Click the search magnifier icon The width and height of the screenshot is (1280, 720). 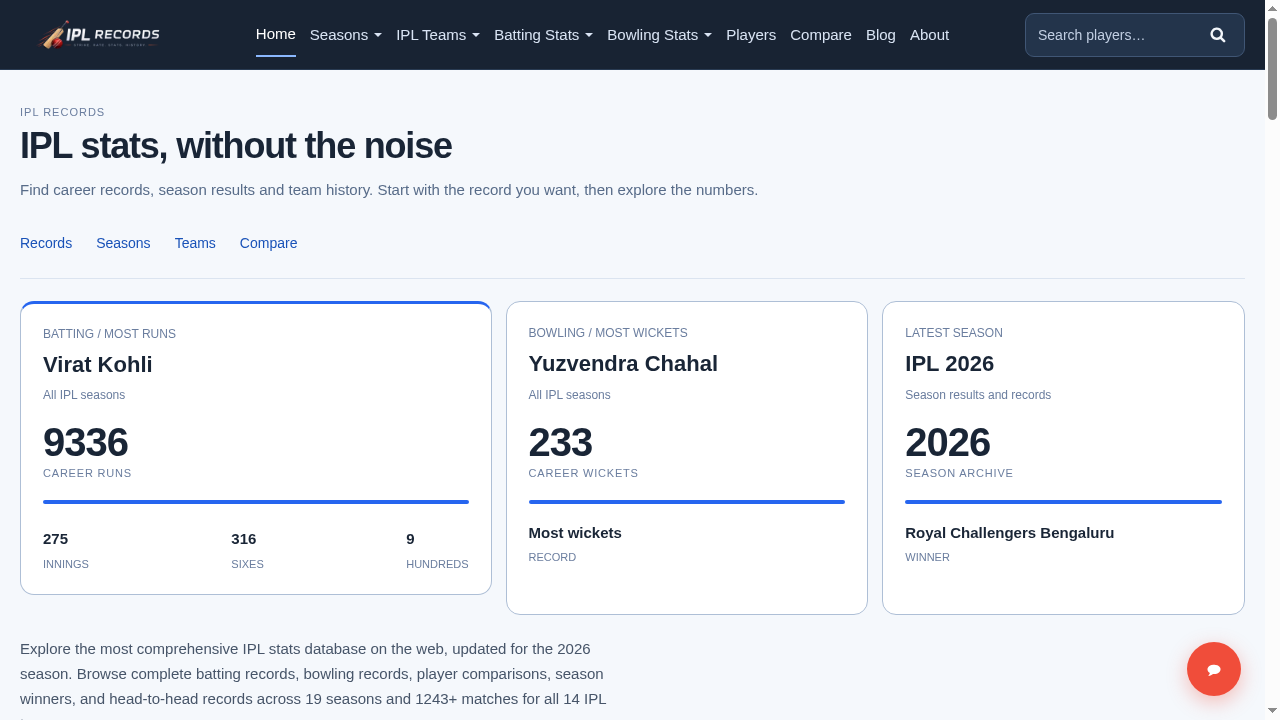[x=1218, y=35]
